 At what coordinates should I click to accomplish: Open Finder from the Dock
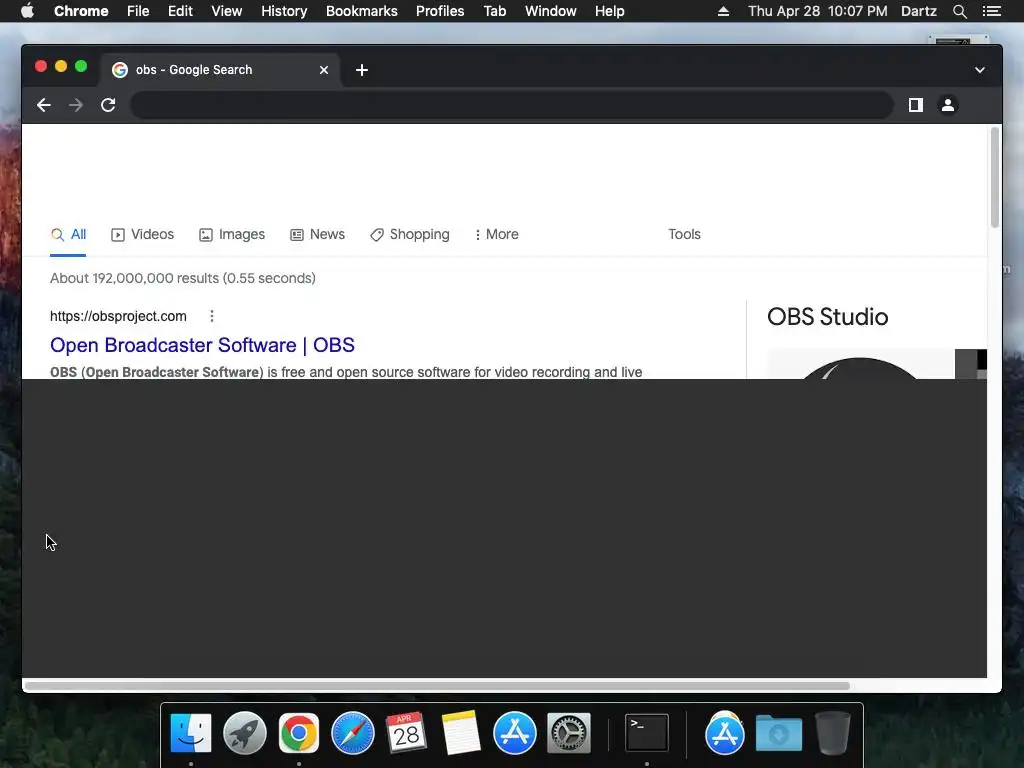pos(191,733)
